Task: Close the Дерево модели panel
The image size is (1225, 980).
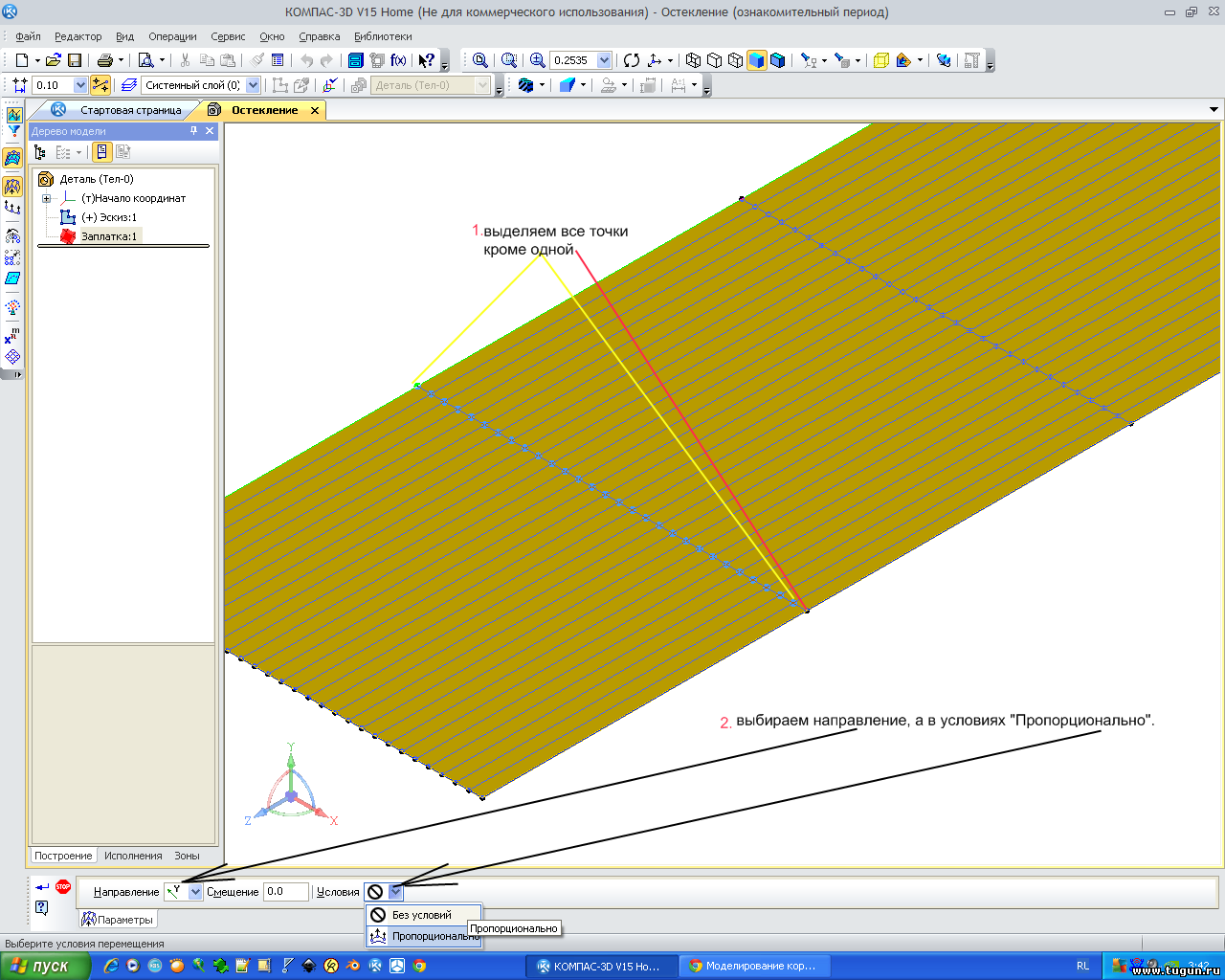Action: tap(210, 131)
